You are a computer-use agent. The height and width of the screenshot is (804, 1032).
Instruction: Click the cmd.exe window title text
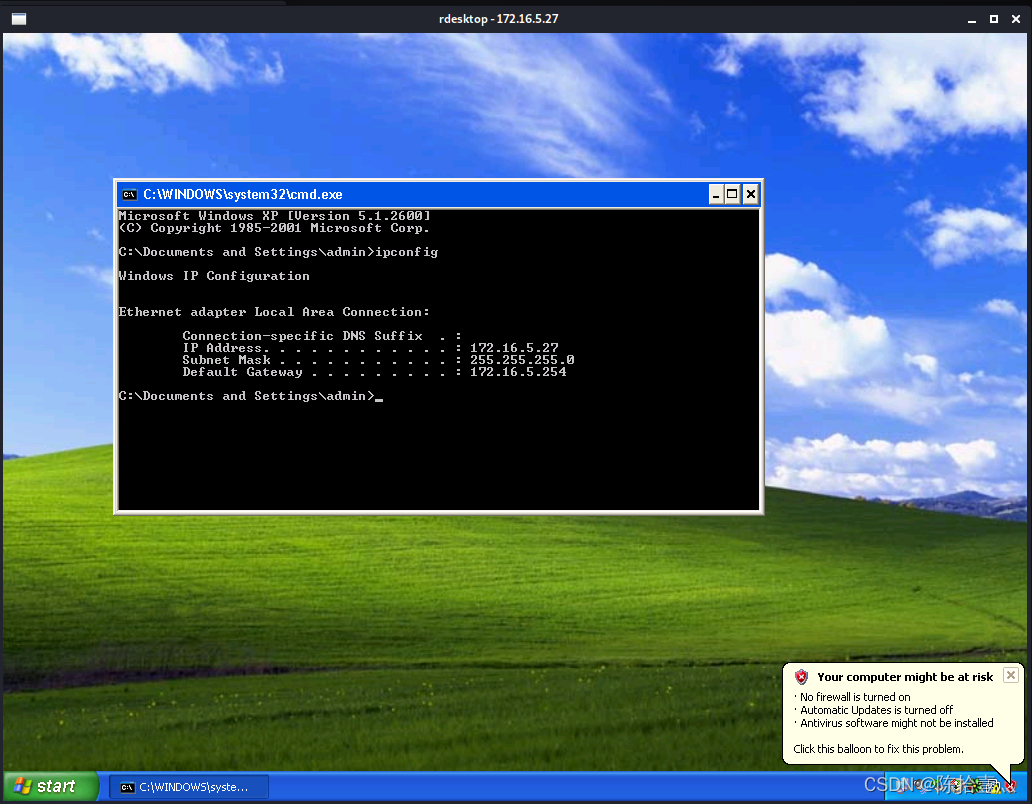[x=243, y=195]
